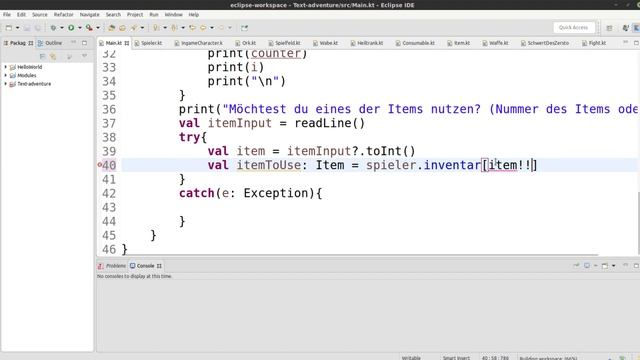
Task: Switch to the Console tab
Action: [145, 266]
